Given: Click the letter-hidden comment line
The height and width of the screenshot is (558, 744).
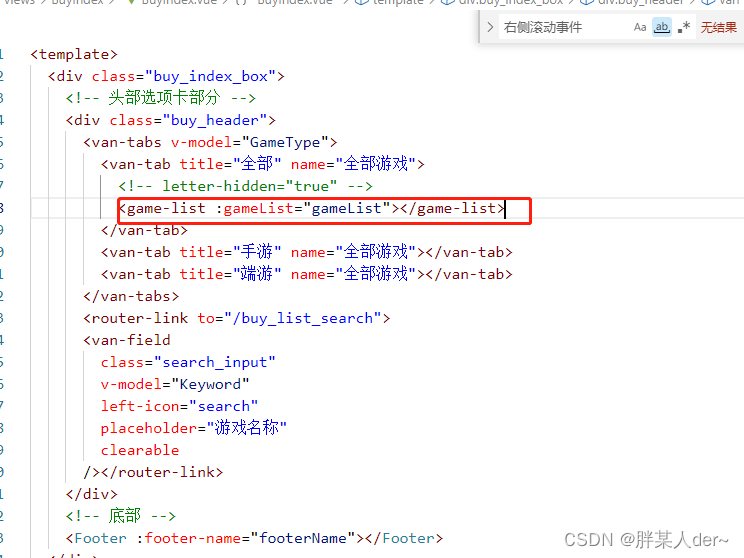Looking at the screenshot, I should pos(245,186).
